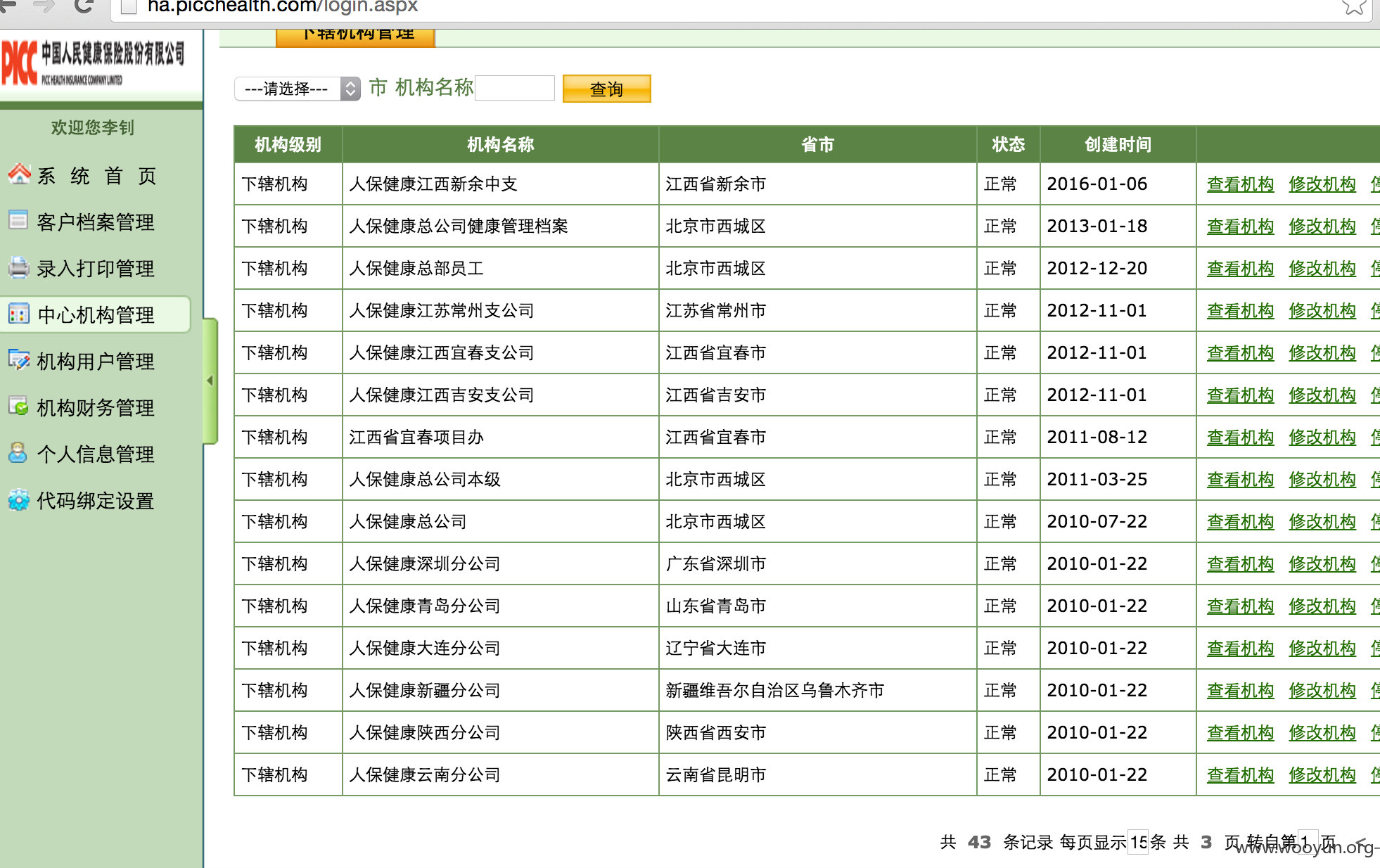This screenshot has width=1380, height=868.
Task: Click 修改机构 for 人保健康总部员工
Action: click(1322, 269)
